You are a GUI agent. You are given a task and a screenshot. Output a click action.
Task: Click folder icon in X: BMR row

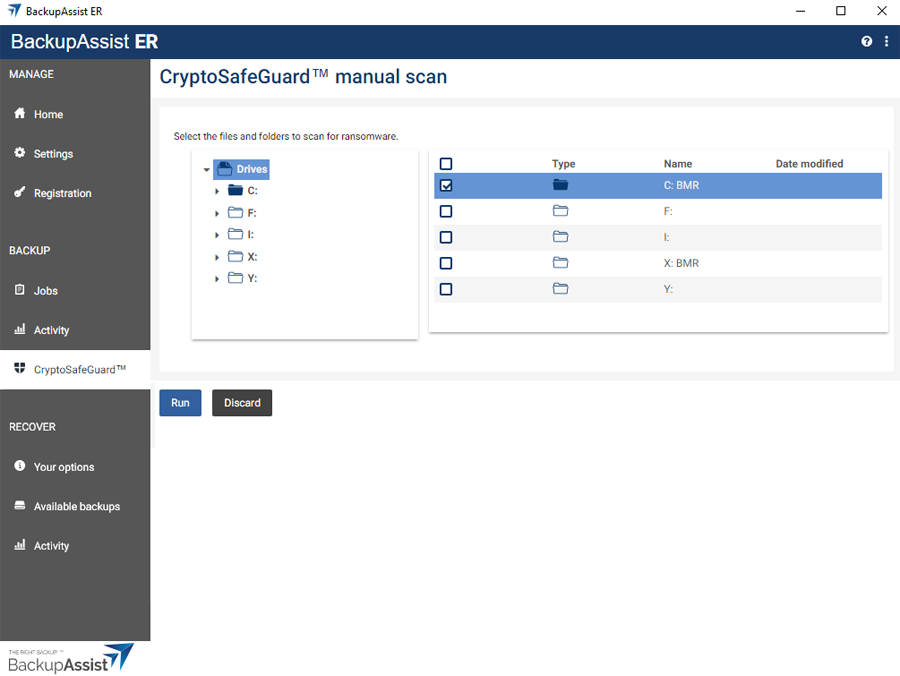pos(560,262)
